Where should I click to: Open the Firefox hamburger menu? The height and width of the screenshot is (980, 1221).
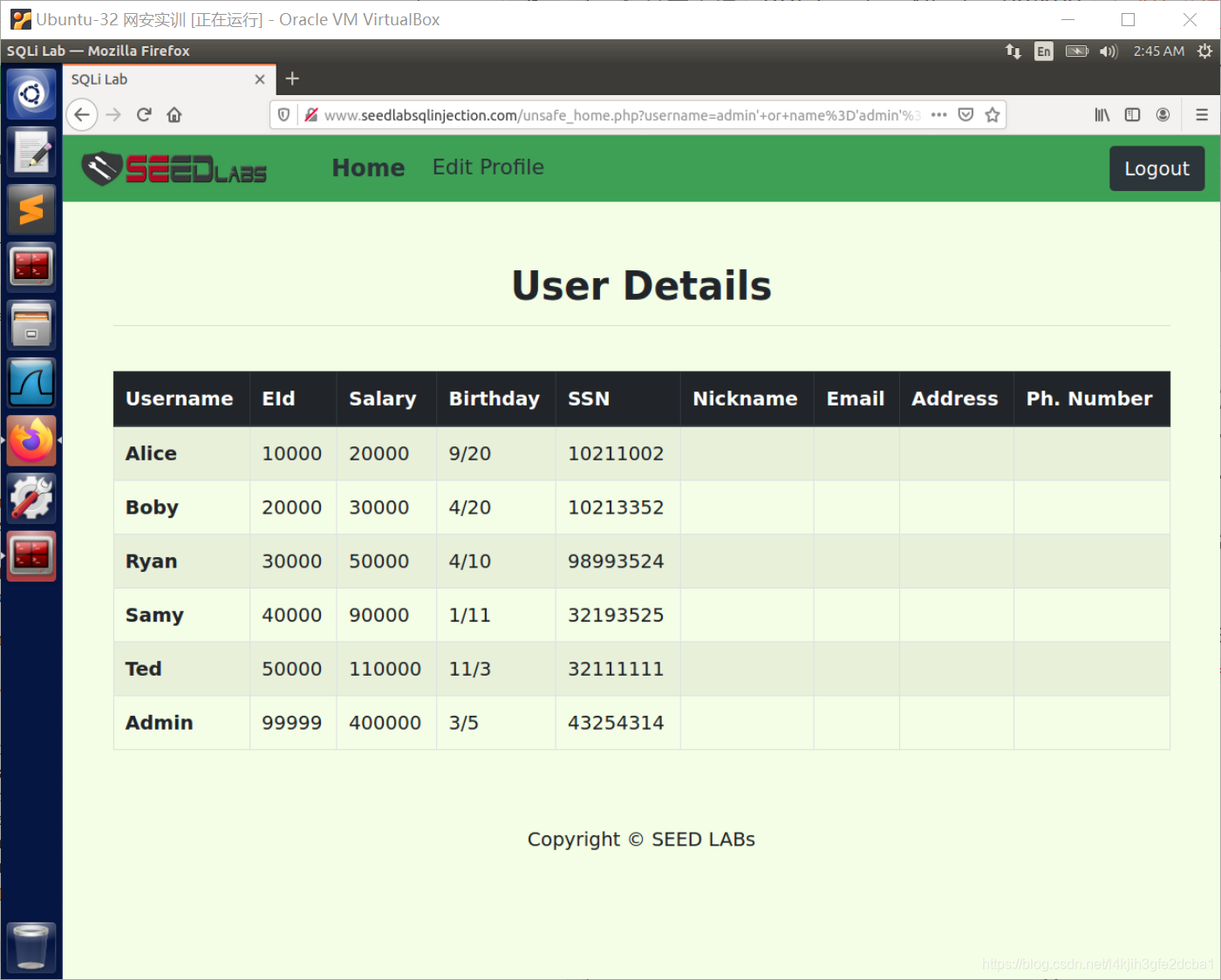[1202, 114]
